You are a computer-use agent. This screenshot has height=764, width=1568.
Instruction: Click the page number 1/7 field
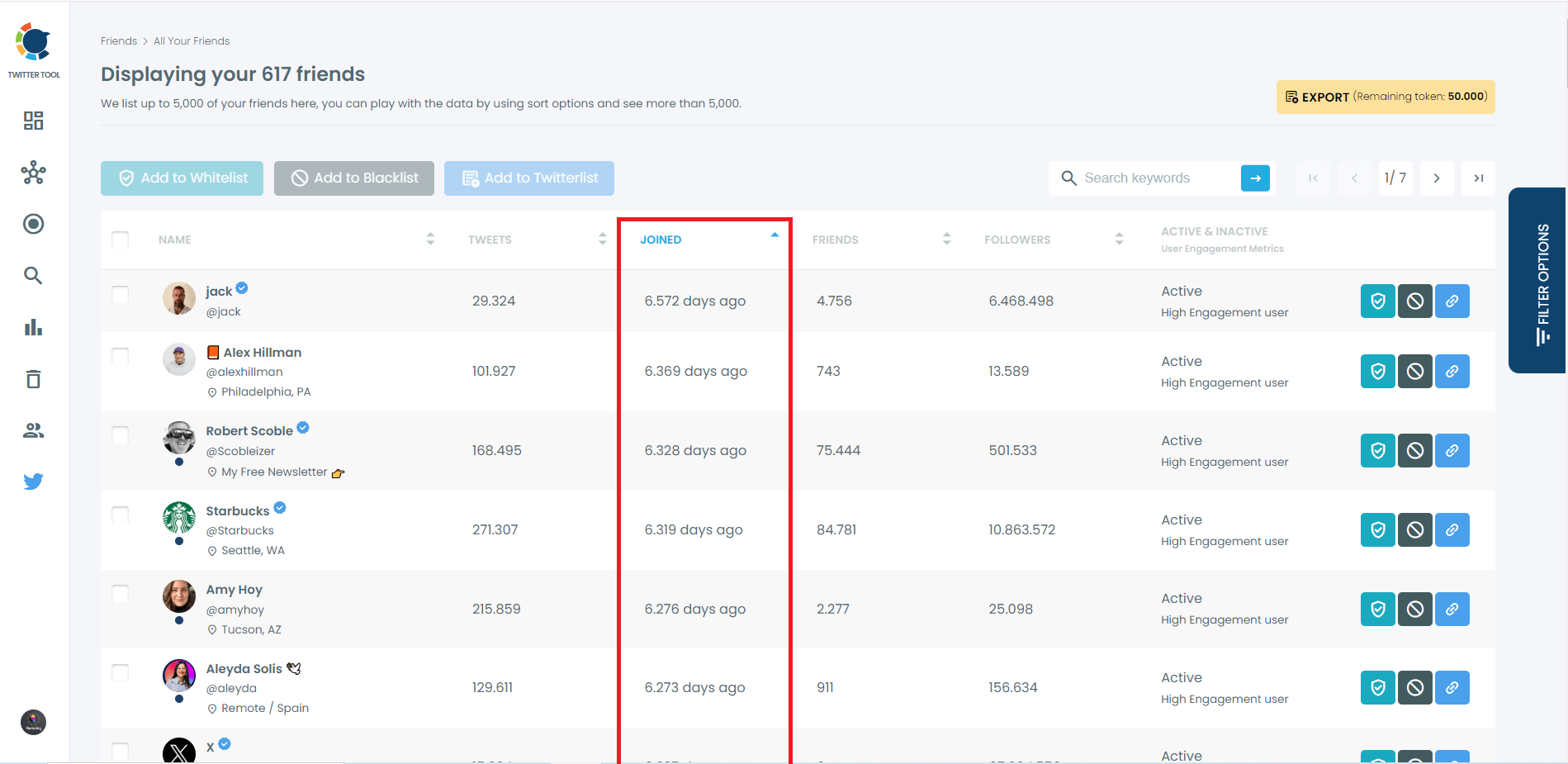1395,178
